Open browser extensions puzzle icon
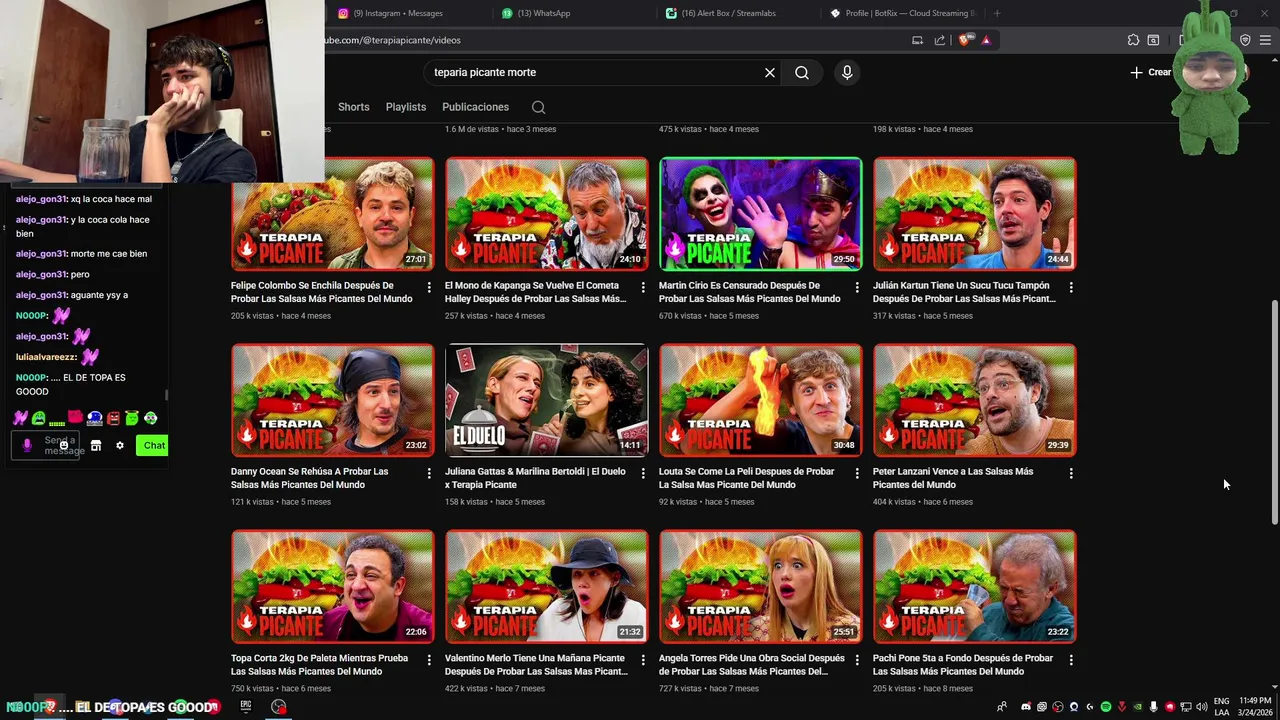Viewport: 1280px width, 720px height. 1133,40
